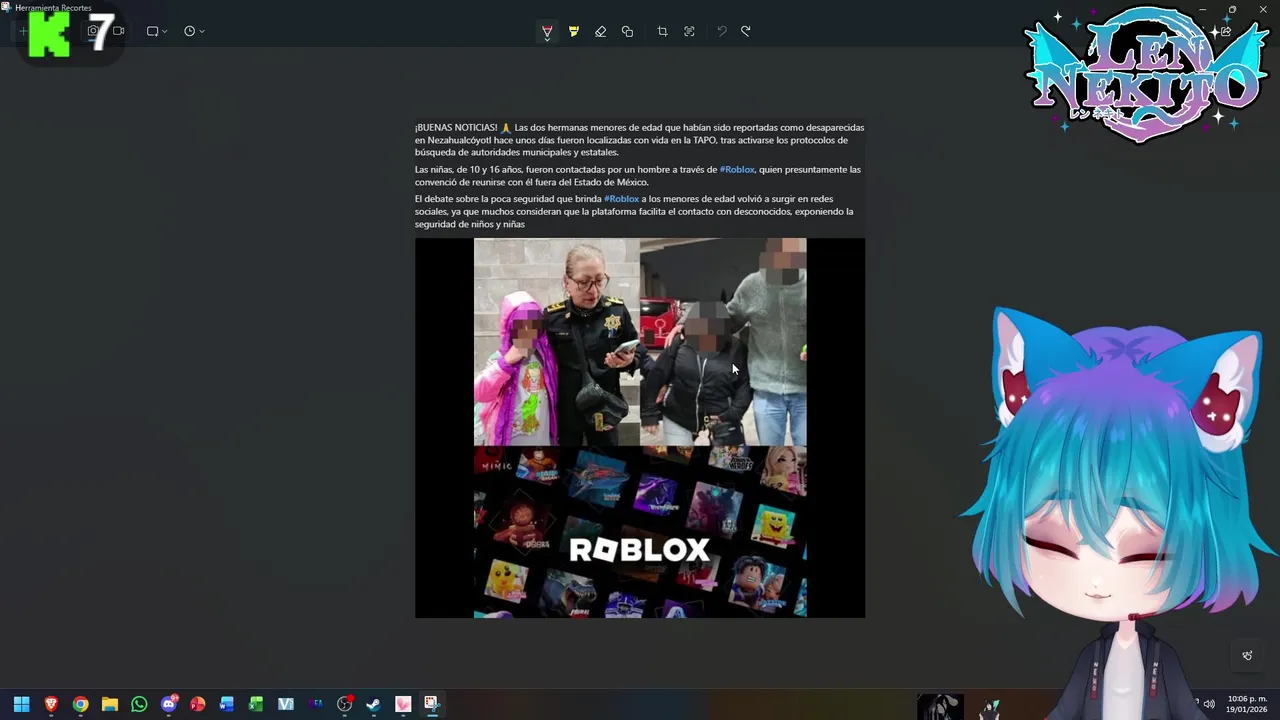Minimize the Herramienta Recortes window
1280x720 pixels.
coord(1202,9)
